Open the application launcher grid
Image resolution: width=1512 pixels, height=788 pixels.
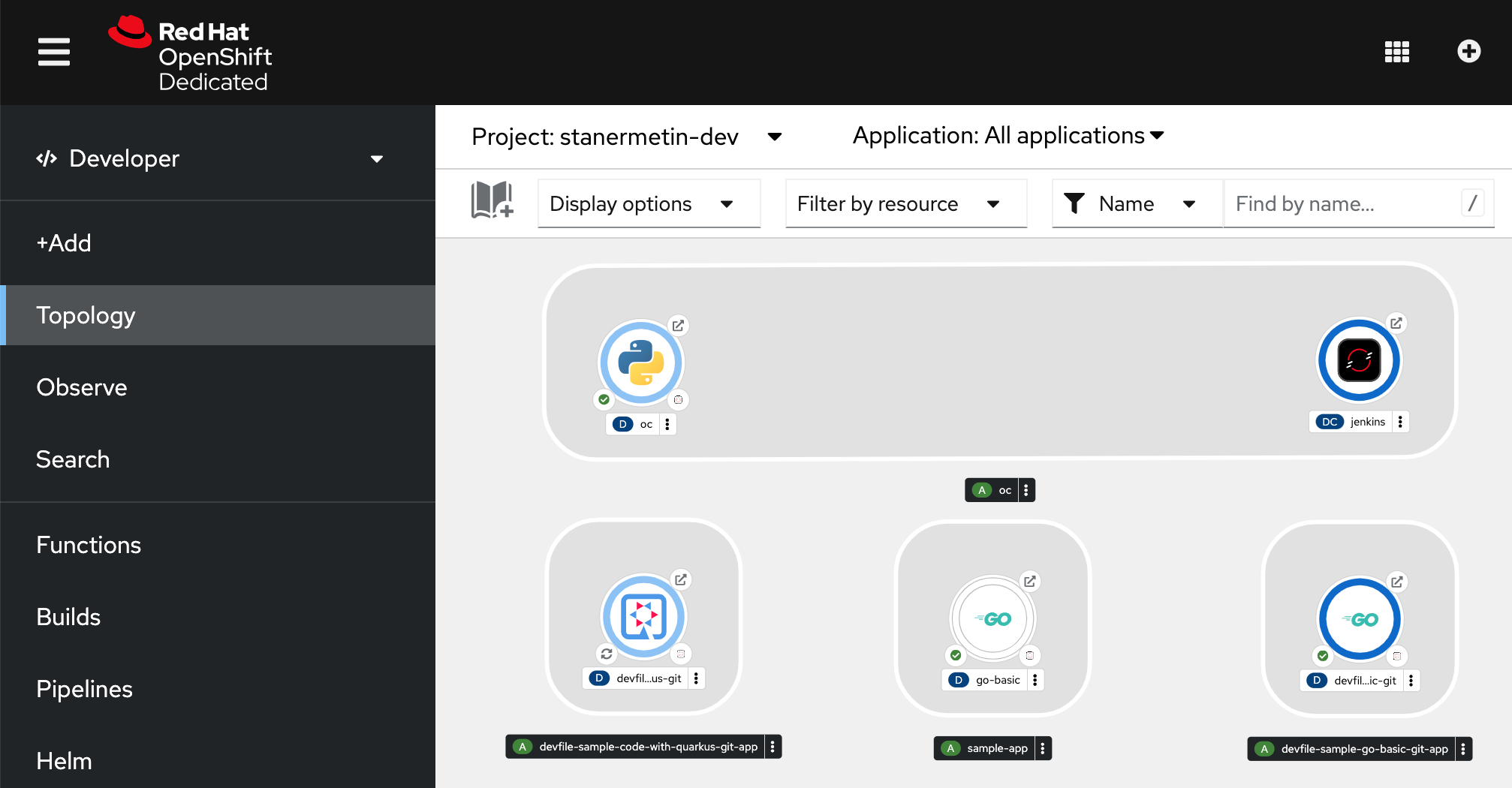(x=1396, y=52)
